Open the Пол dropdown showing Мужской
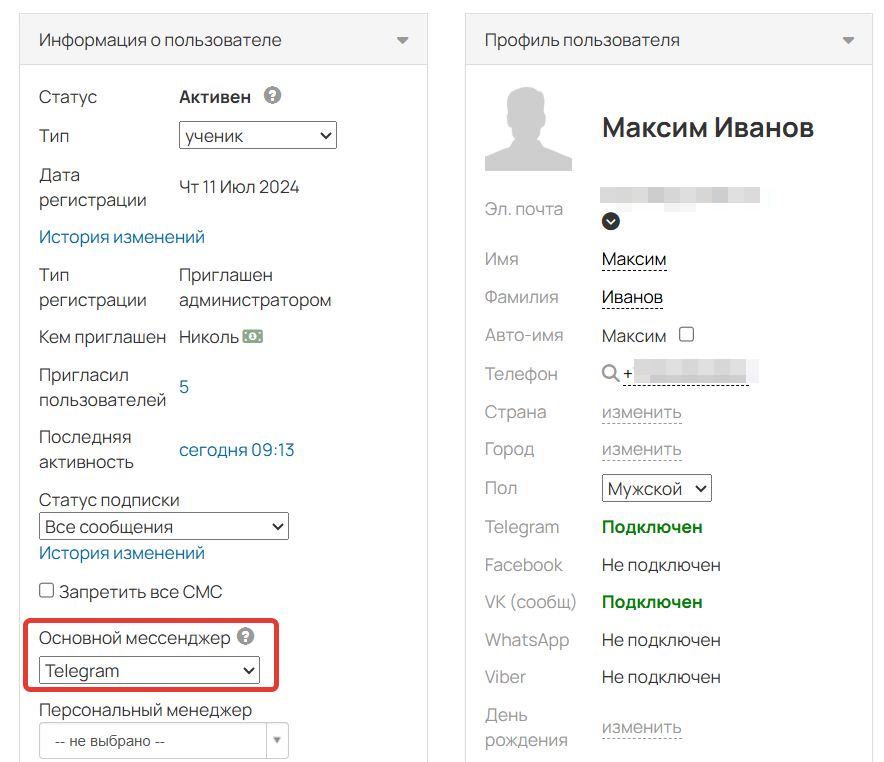The height and width of the screenshot is (762, 884). tap(656, 488)
